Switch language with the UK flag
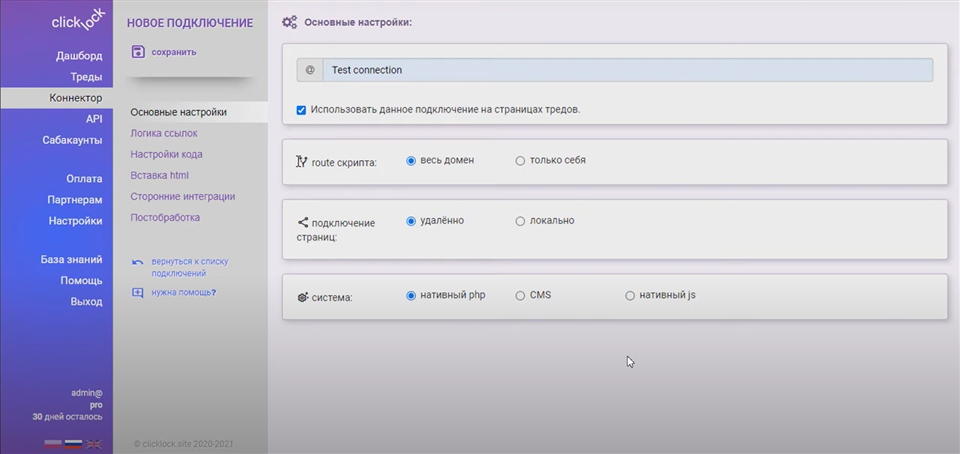 93,443
